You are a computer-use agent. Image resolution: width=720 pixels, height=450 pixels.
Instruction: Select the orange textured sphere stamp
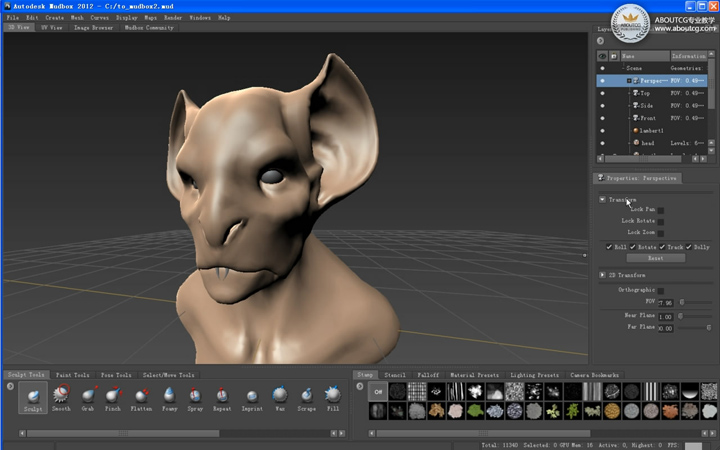coord(612,411)
